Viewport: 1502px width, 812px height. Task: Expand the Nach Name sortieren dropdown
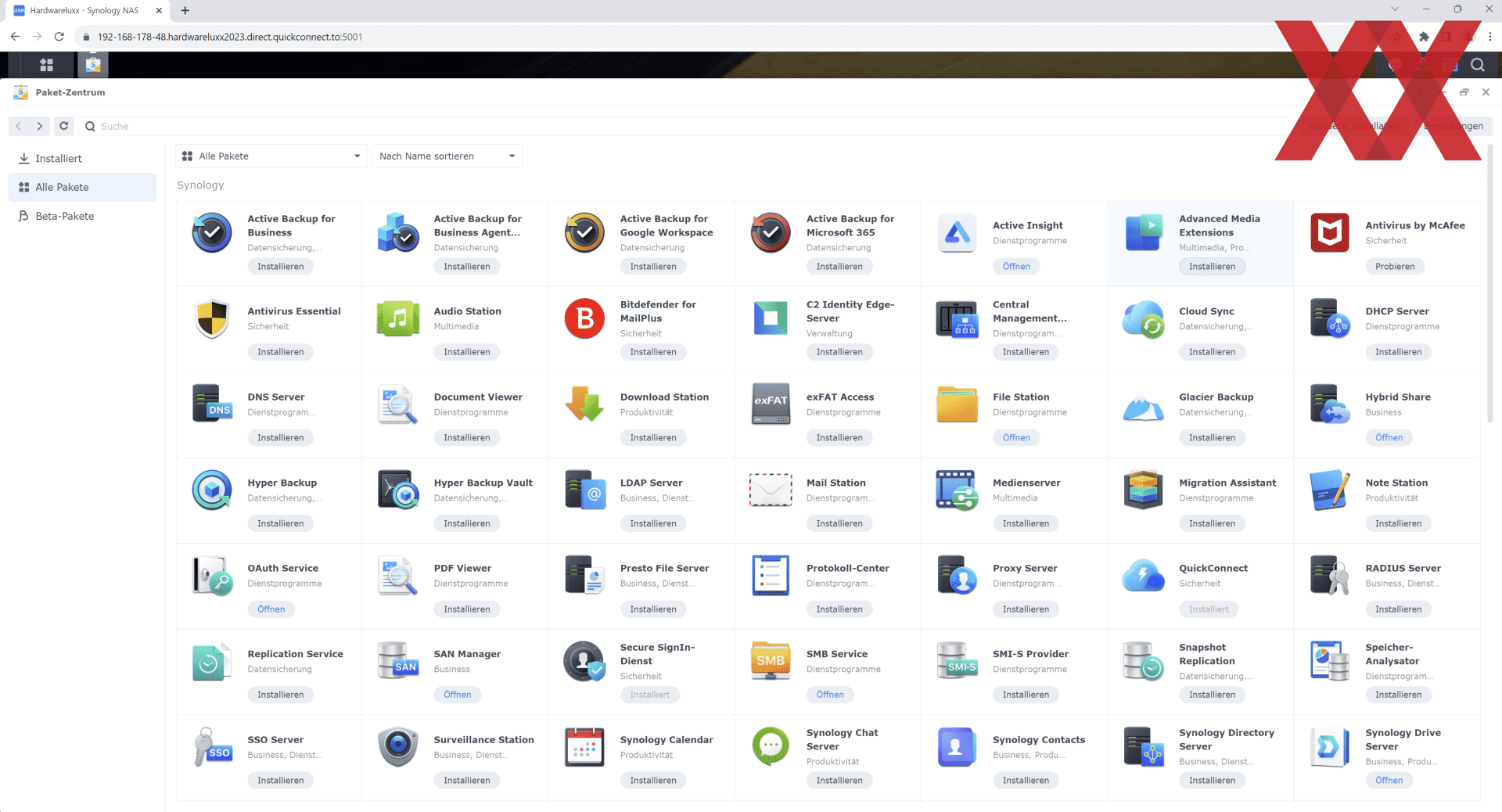click(x=447, y=156)
